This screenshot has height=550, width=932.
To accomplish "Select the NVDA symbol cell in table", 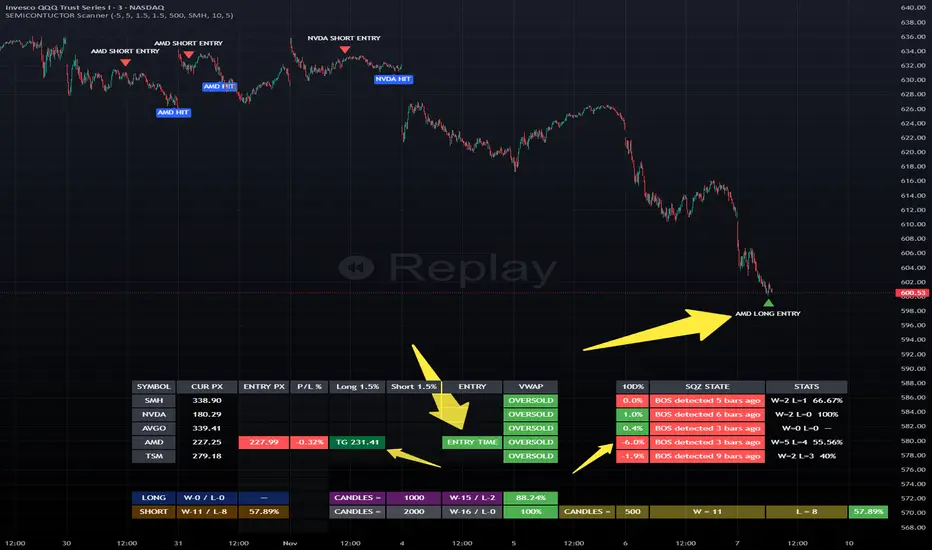I will click(x=153, y=414).
